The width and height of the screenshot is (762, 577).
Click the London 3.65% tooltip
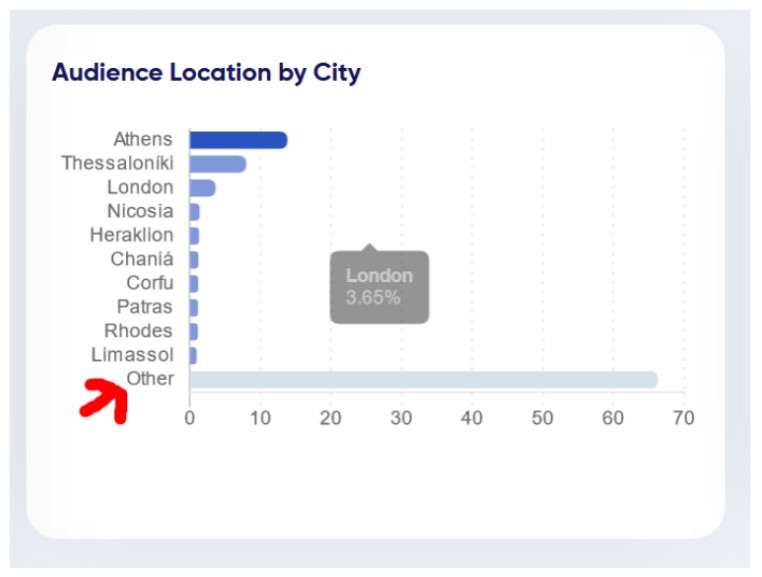point(379,286)
